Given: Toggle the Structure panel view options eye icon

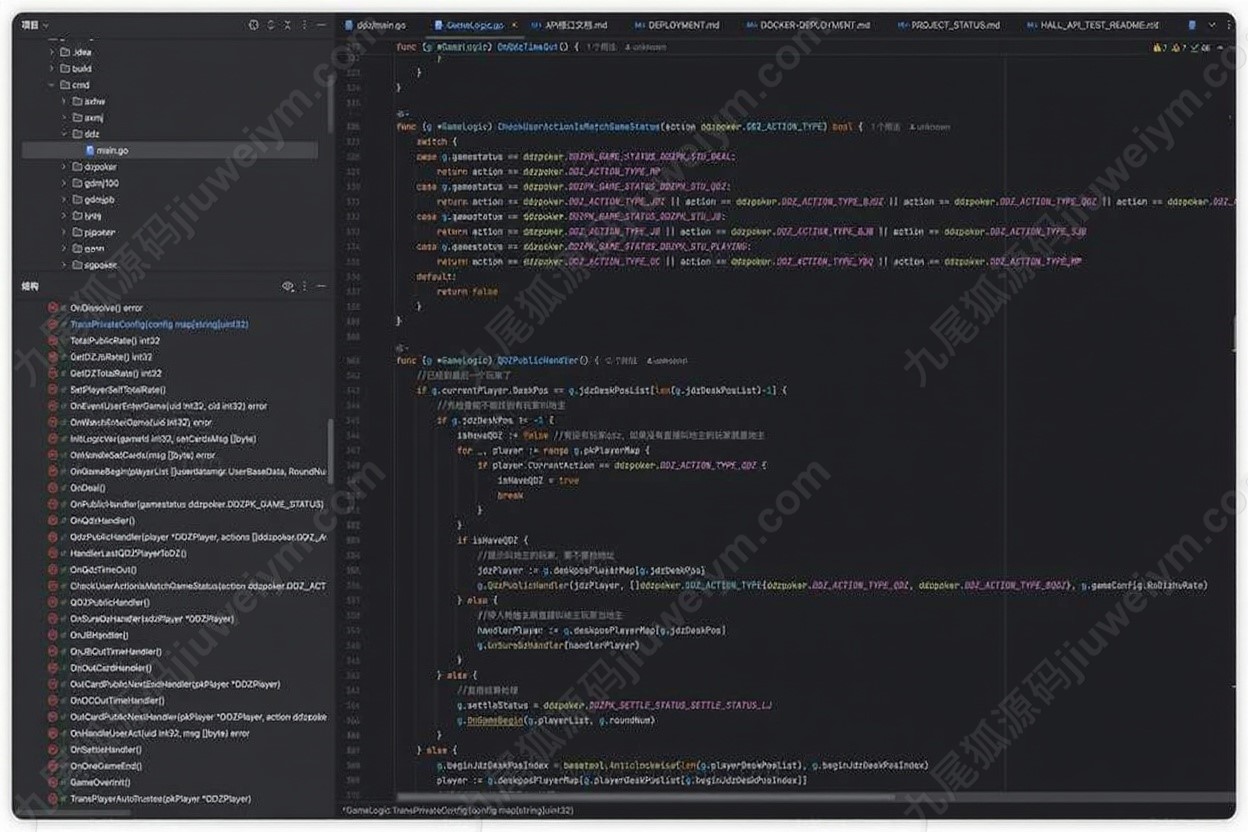Looking at the screenshot, I should [x=288, y=287].
